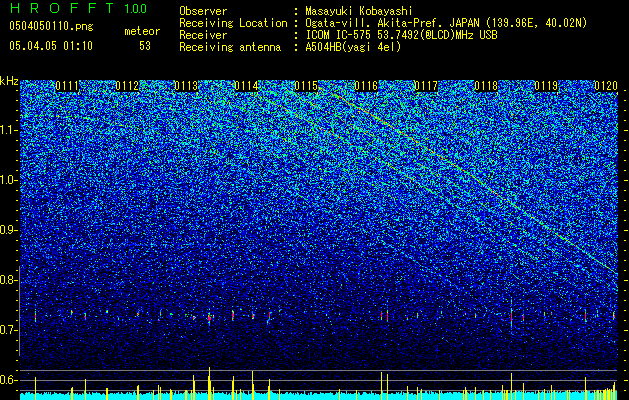Click the 0118 time marker
629x400 pixels.
pos(486,86)
